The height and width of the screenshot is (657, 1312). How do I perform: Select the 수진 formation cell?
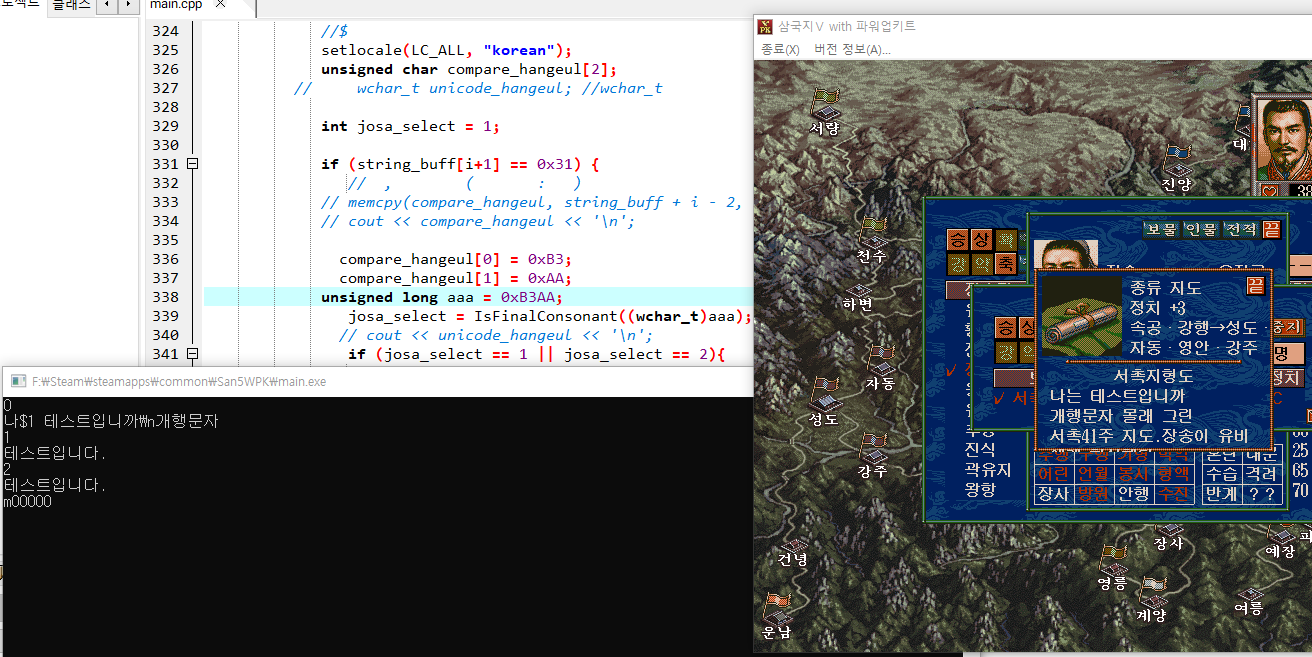coord(1173,494)
